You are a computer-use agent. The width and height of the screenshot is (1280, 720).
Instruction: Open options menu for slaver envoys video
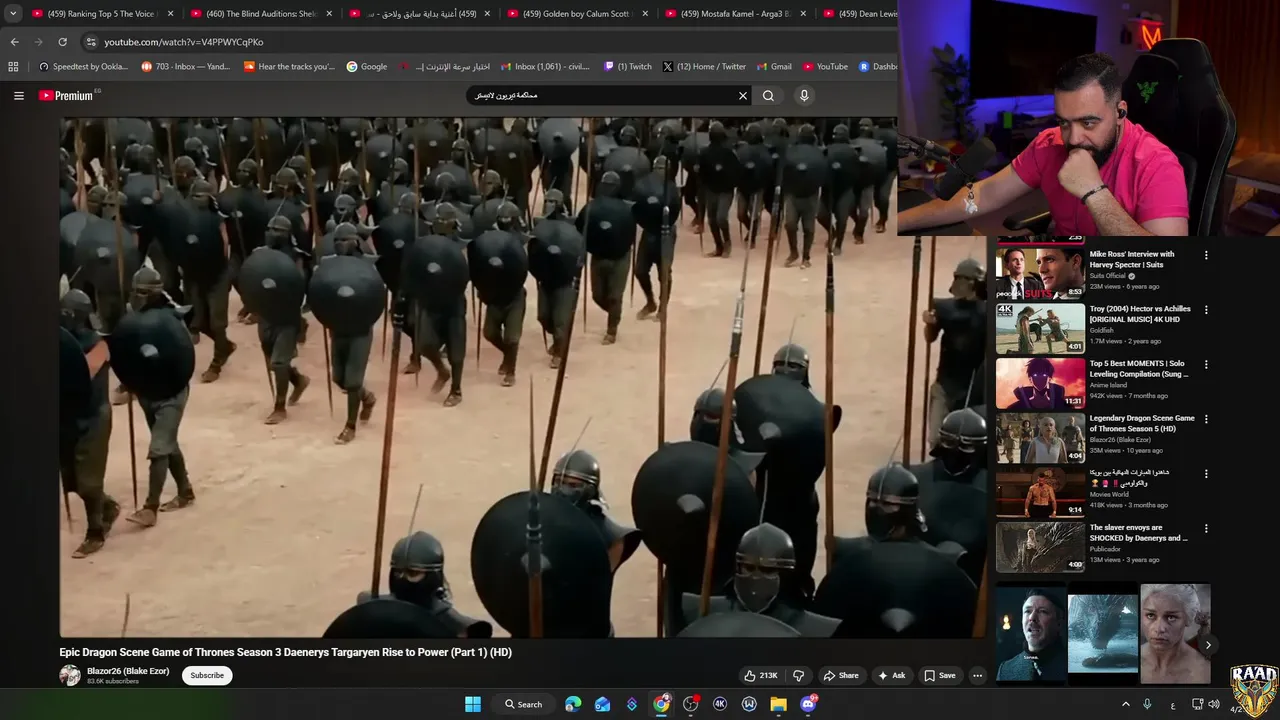point(1206,528)
